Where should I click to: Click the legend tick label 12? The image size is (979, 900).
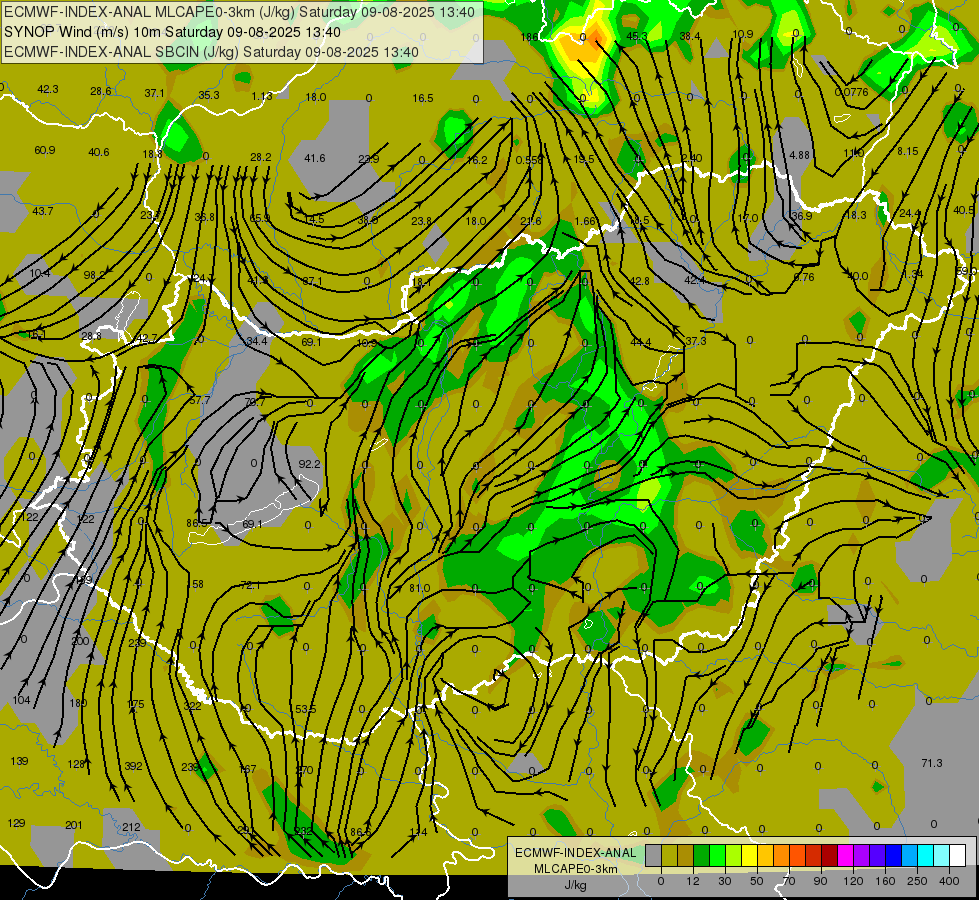693,881
